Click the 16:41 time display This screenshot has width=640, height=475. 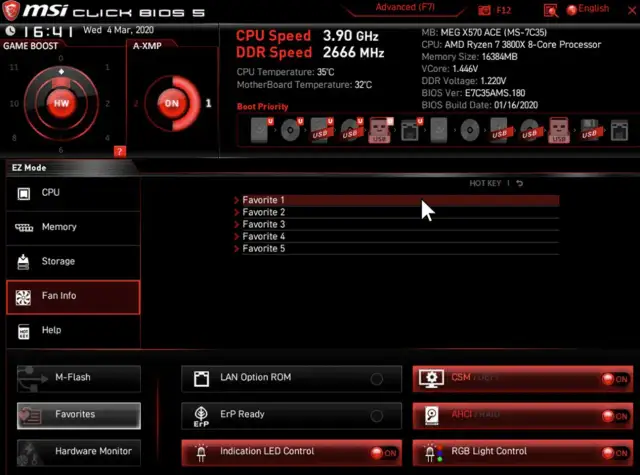coord(48,31)
